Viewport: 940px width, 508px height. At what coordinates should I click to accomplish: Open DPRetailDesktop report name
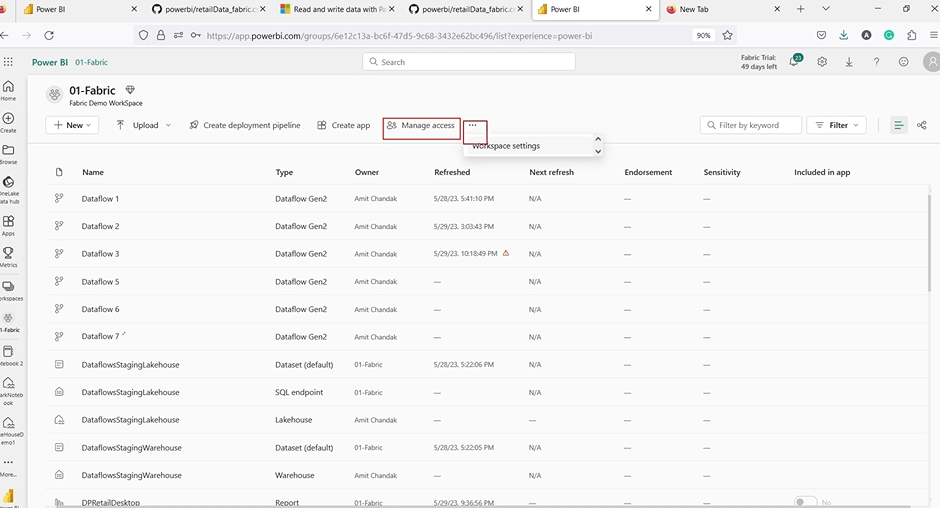click(110, 503)
